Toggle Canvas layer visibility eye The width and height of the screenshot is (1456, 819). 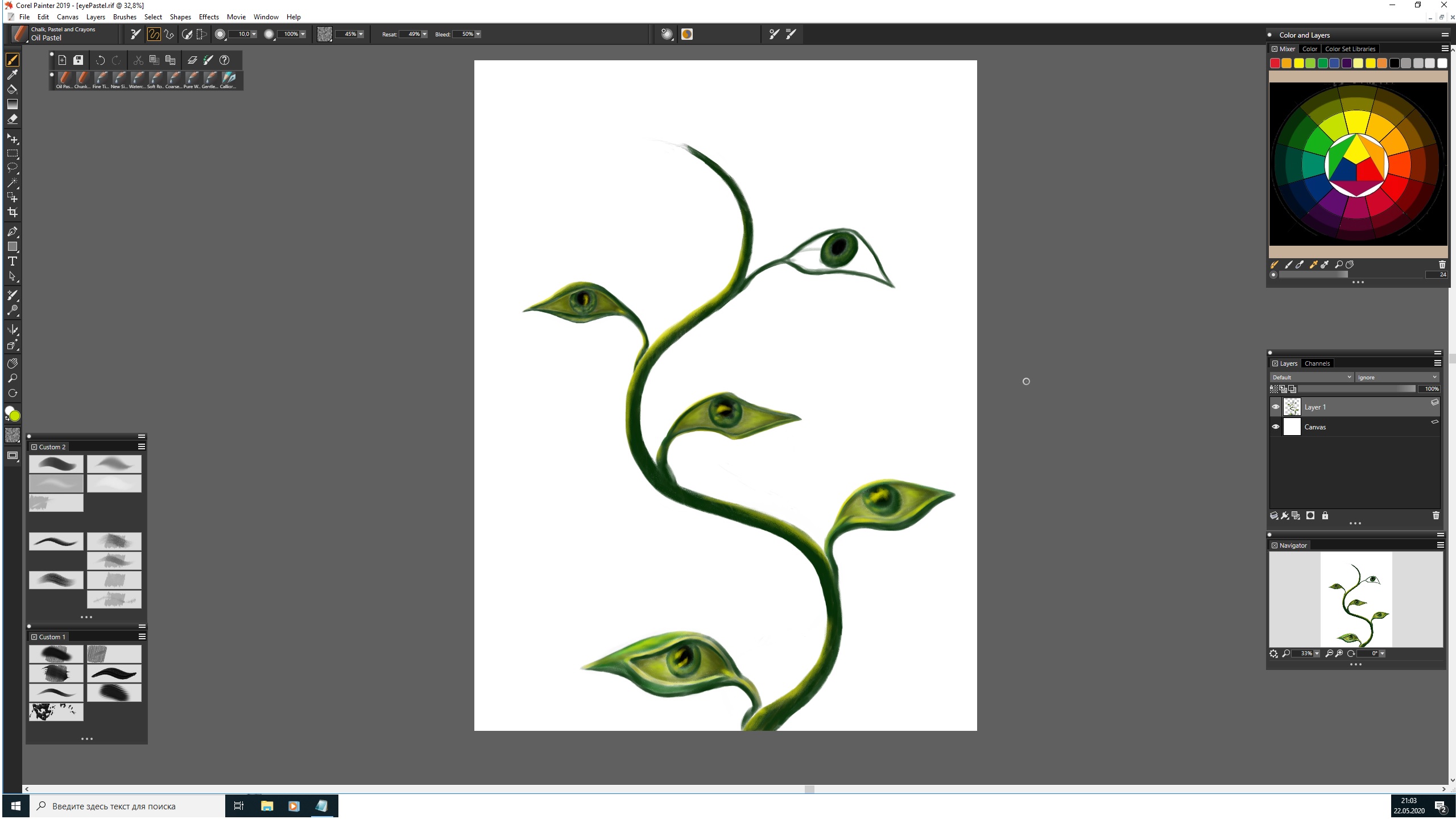point(1276,427)
